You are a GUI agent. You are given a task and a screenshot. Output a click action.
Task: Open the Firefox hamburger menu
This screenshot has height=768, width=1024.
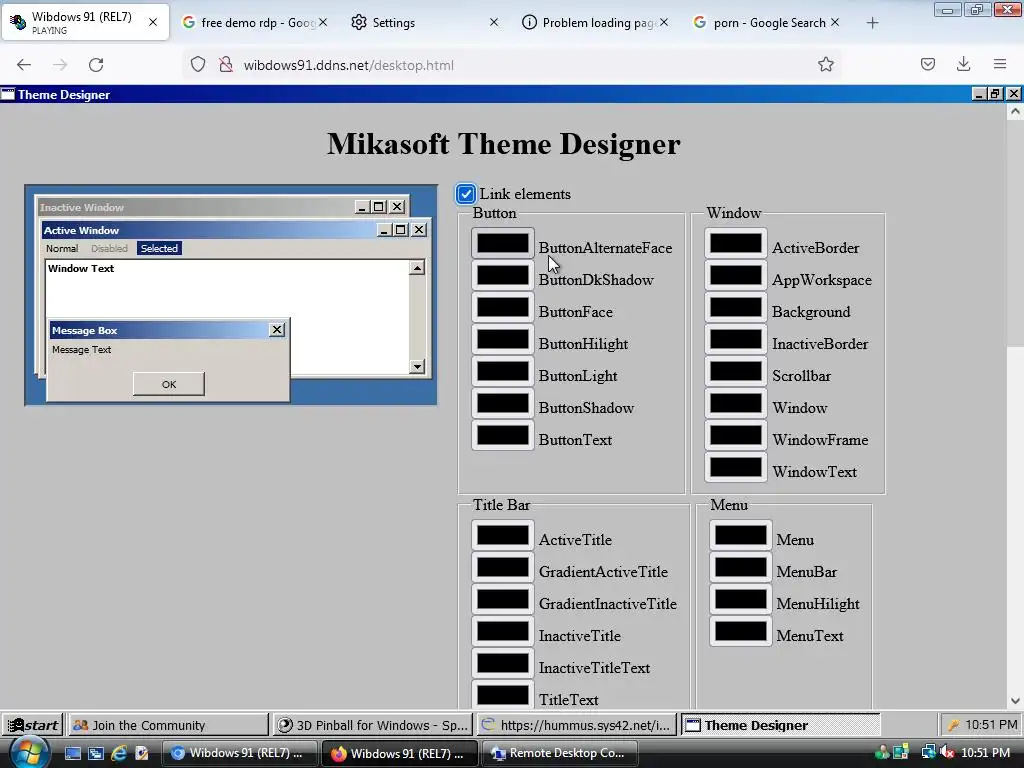pyautogui.click(x=1000, y=64)
